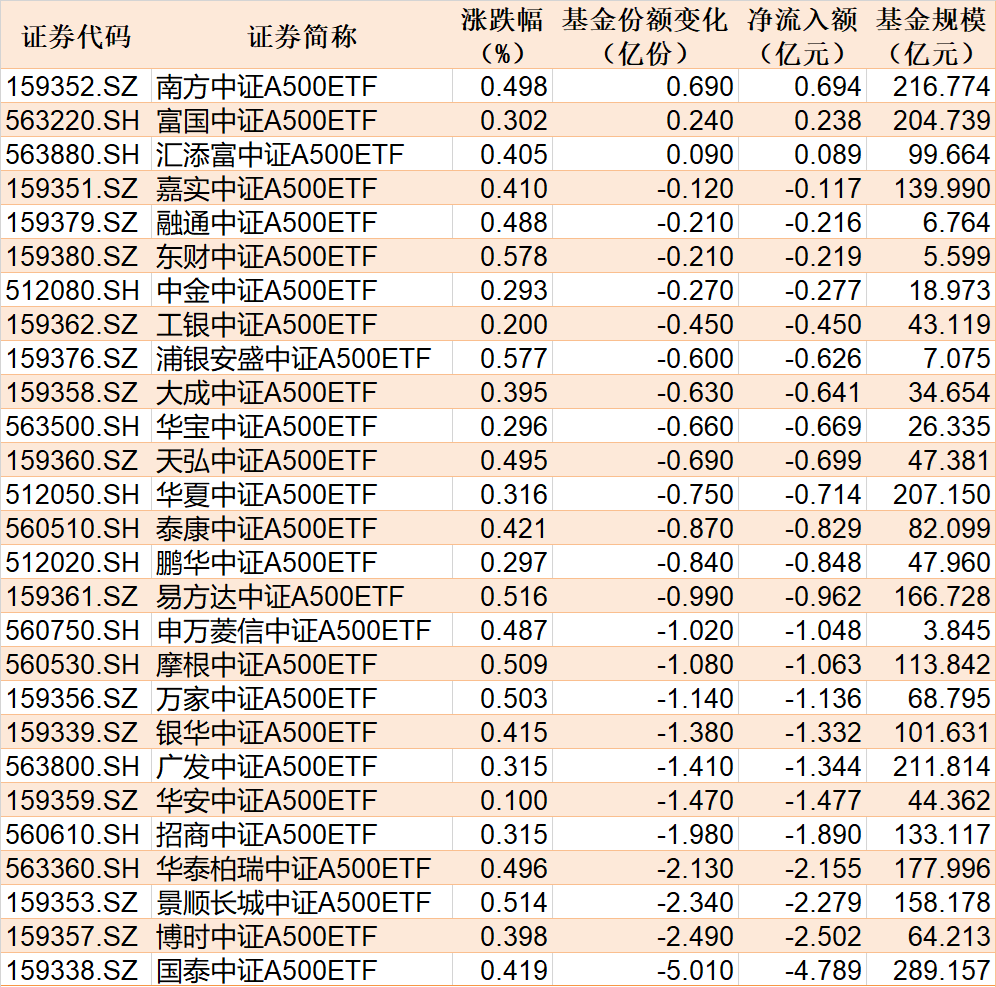Select price change value 0.578

pyautogui.click(x=502, y=256)
